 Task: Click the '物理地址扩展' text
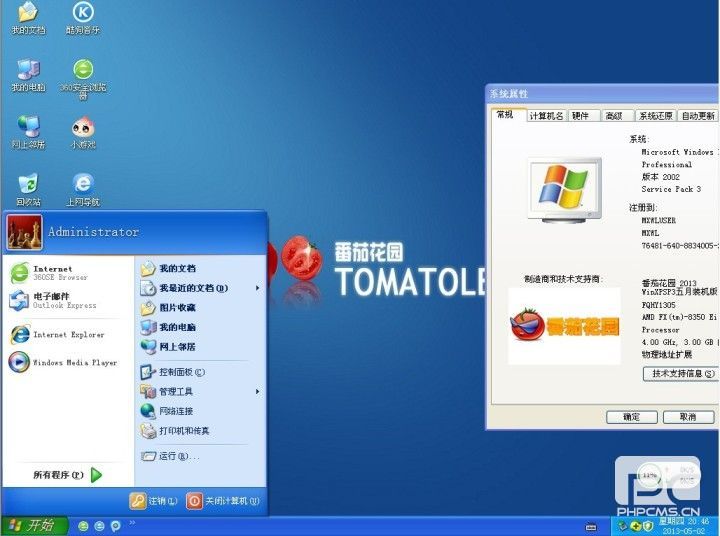666,355
